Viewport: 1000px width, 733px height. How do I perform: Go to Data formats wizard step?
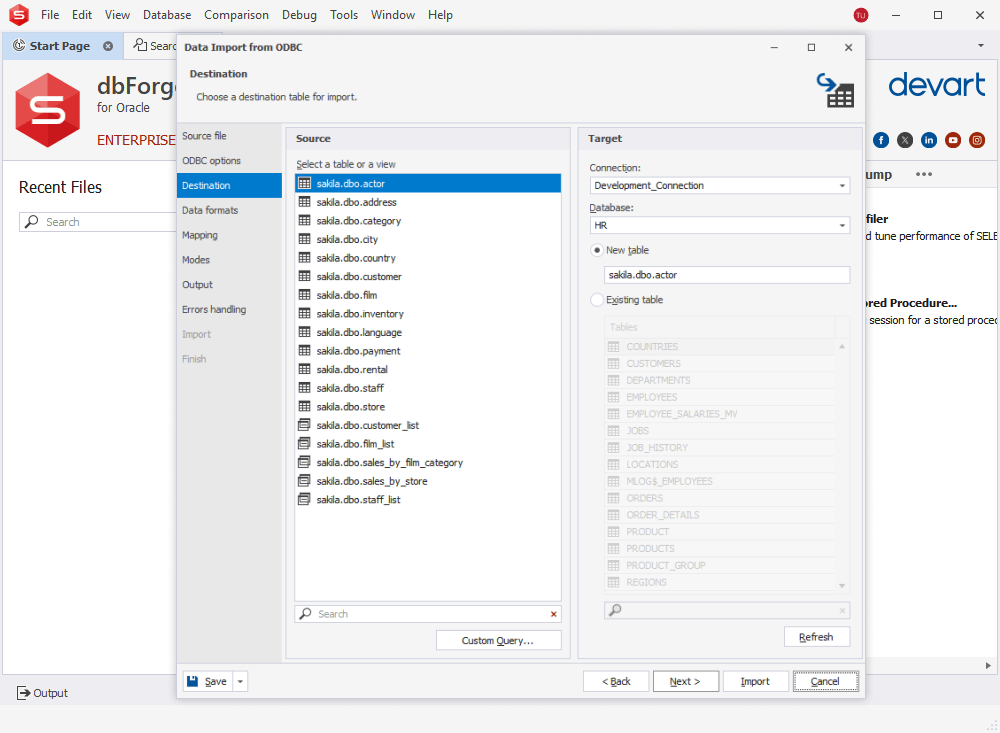point(229,210)
